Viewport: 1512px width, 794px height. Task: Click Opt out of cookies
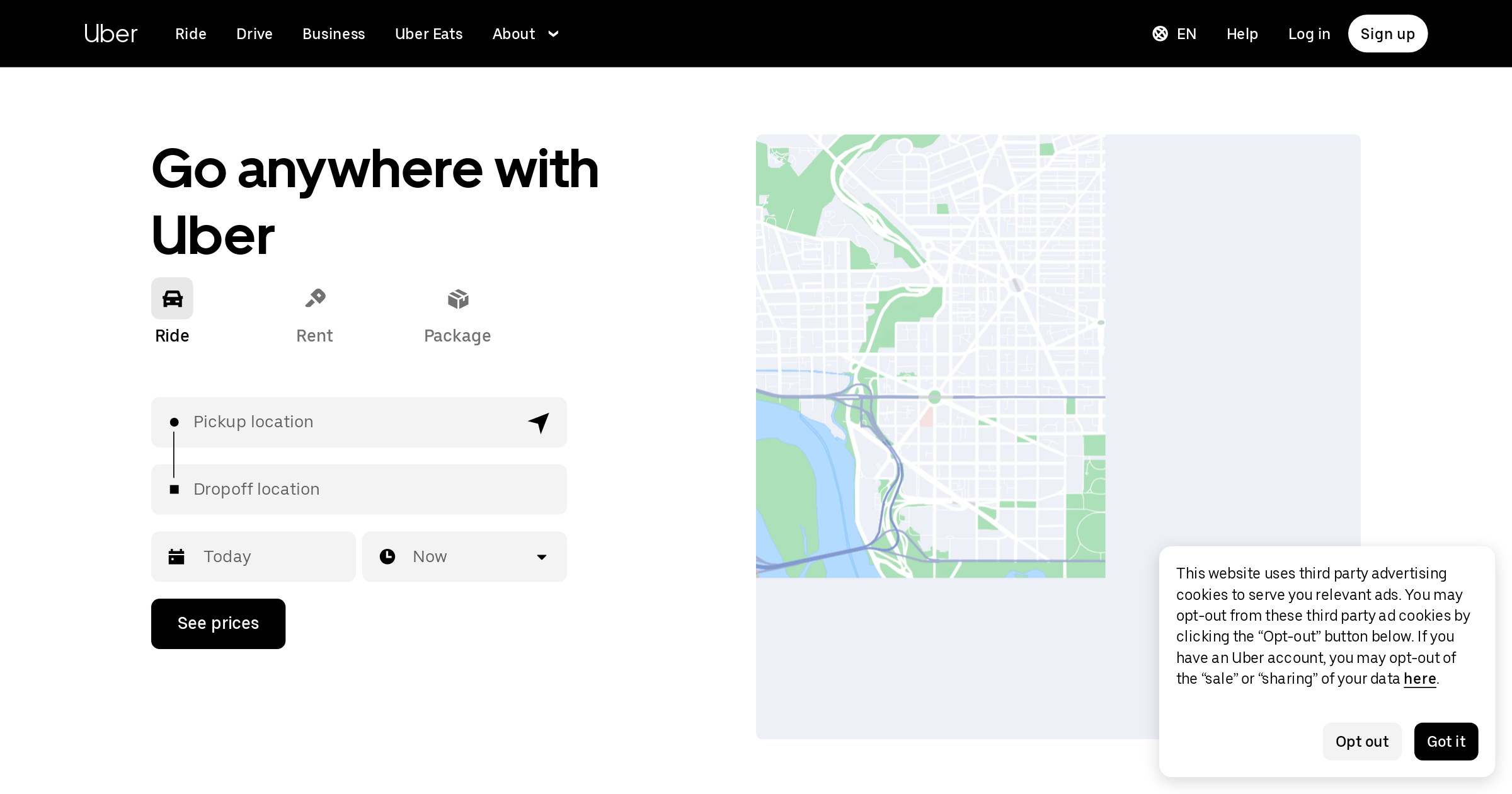(x=1362, y=742)
